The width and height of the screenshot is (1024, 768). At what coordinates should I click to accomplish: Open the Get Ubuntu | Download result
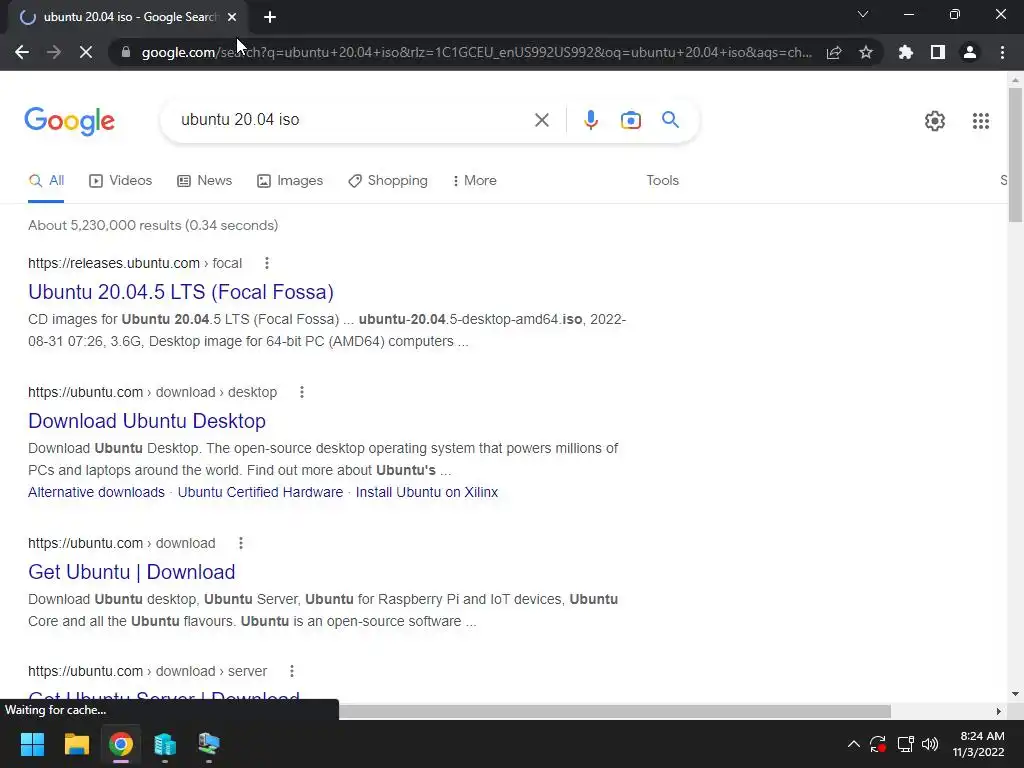(131, 572)
